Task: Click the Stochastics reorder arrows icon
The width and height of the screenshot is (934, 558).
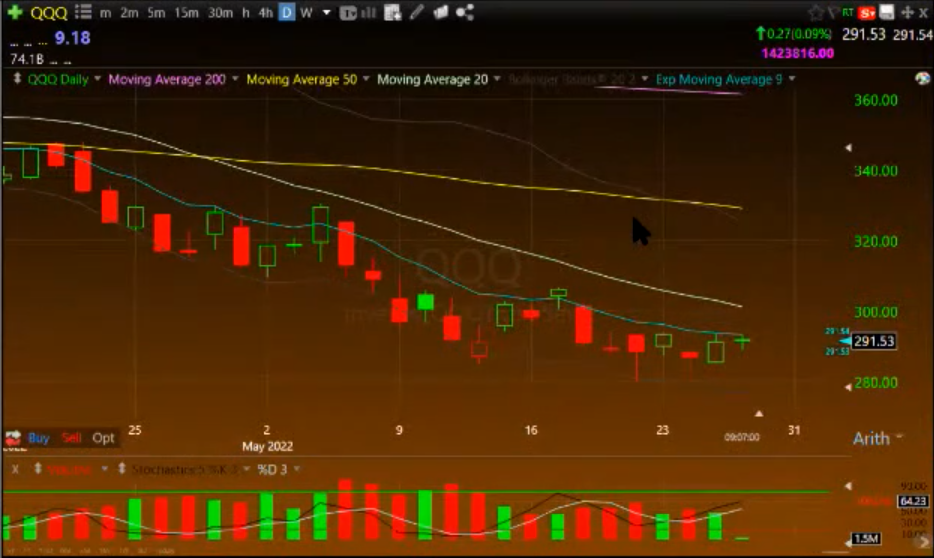Action: click(122, 469)
